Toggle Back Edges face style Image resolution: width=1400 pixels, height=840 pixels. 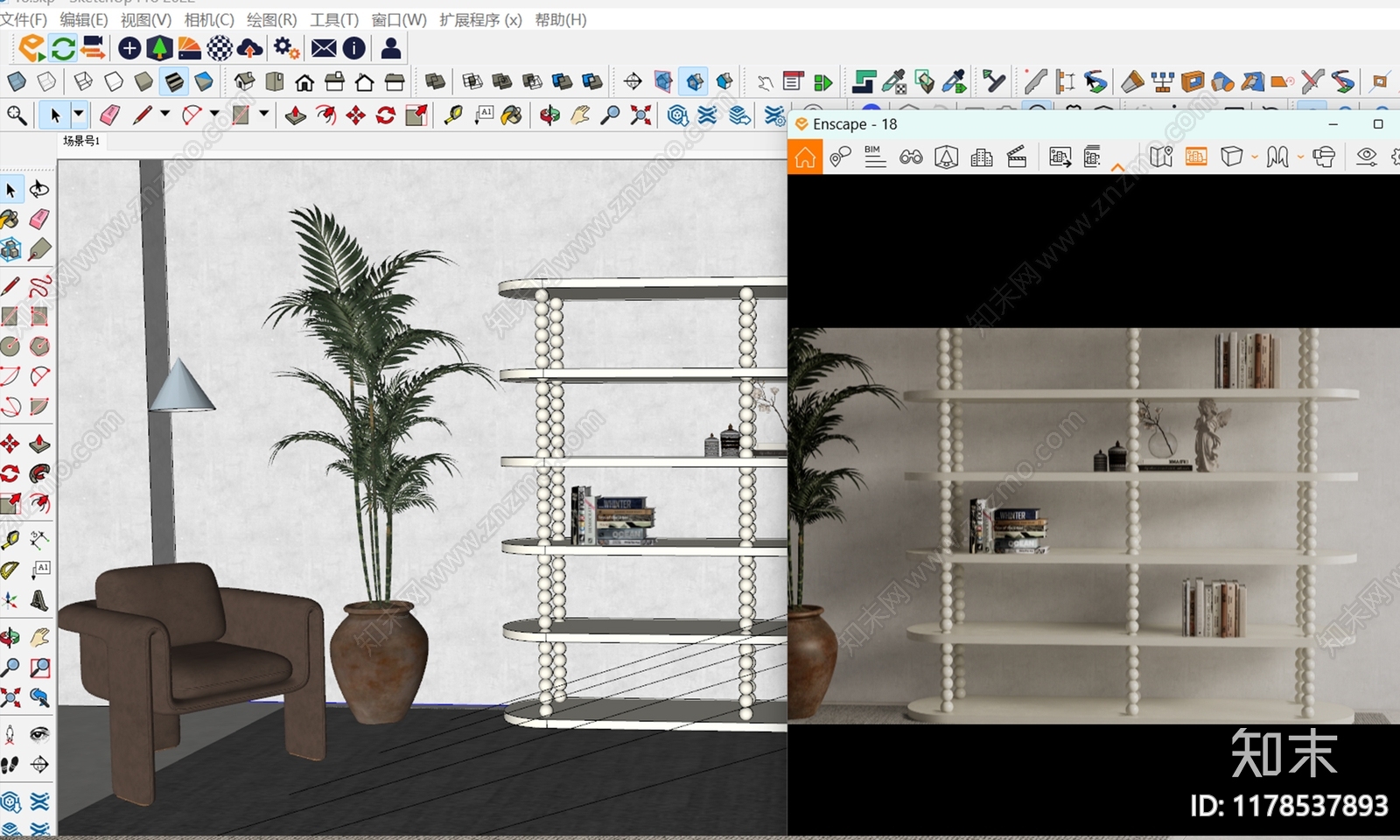[46, 82]
